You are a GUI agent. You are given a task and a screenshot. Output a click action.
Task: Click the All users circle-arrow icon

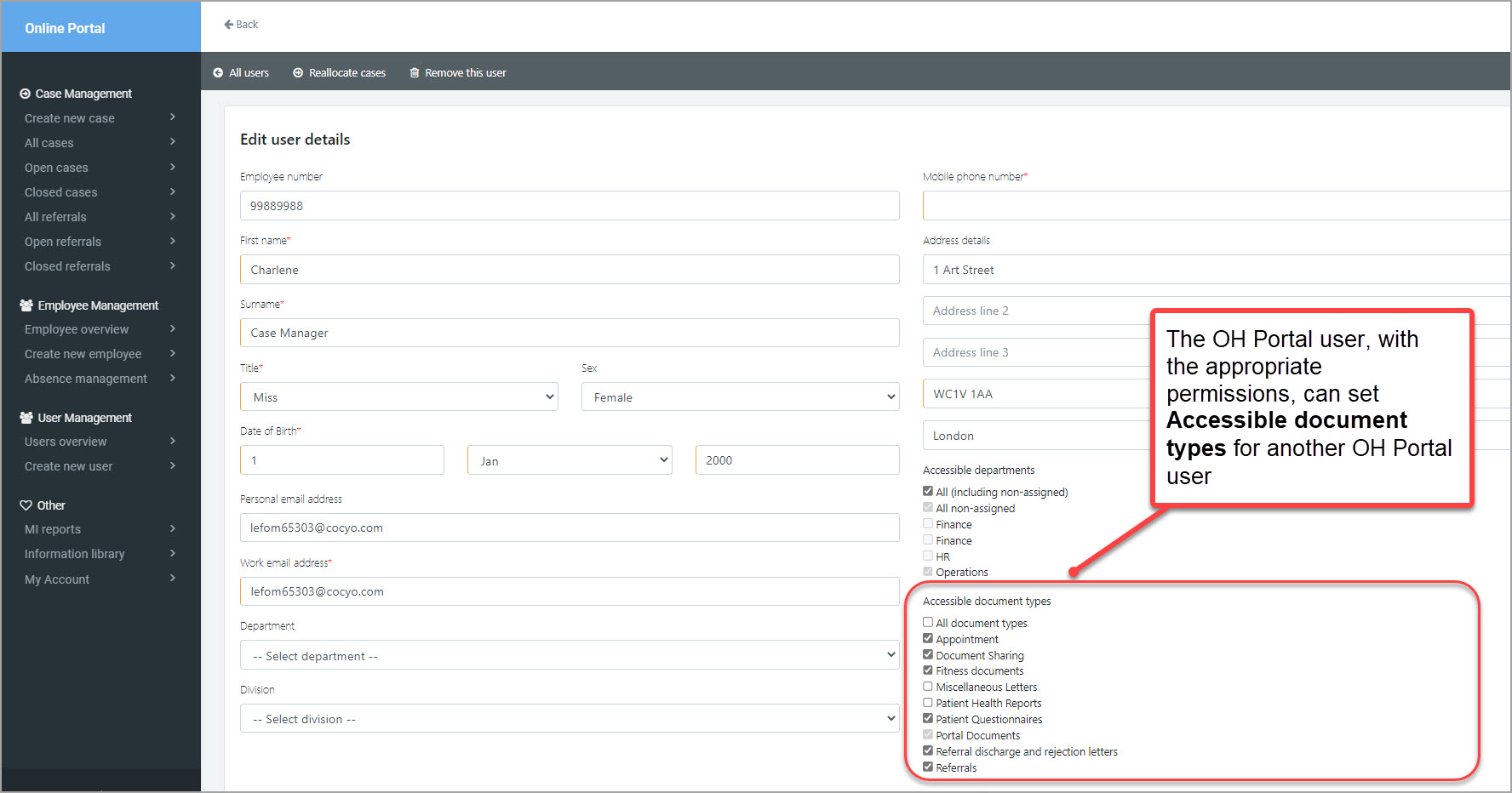[x=218, y=73]
